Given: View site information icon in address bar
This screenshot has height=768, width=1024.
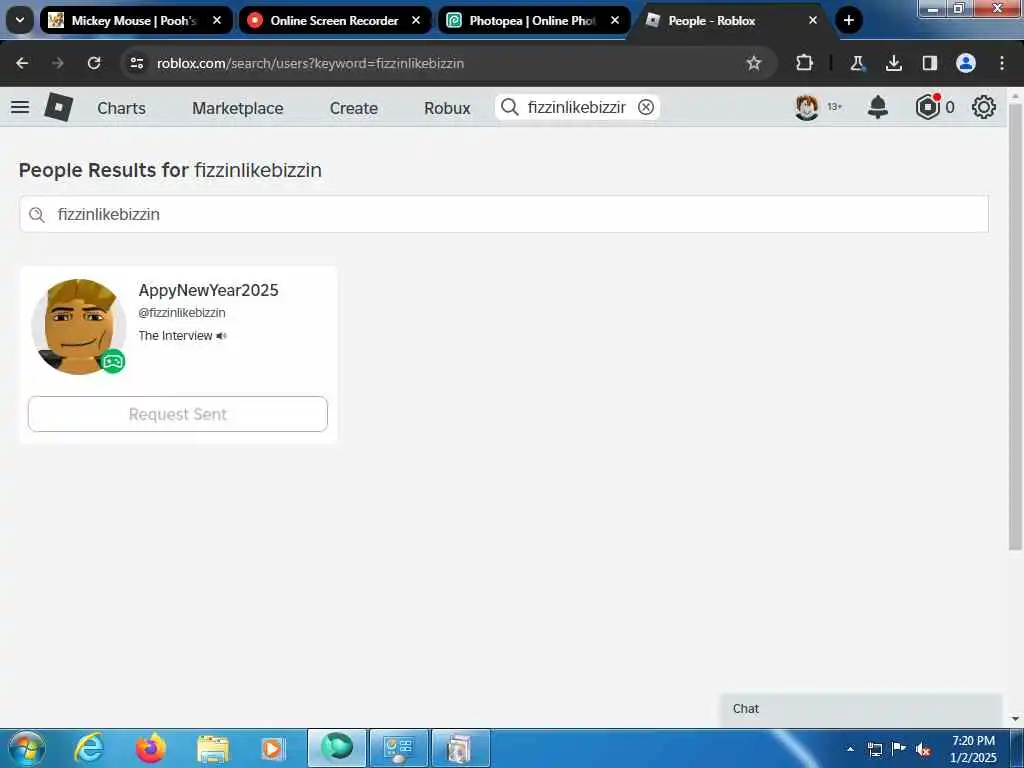Looking at the screenshot, I should [136, 63].
